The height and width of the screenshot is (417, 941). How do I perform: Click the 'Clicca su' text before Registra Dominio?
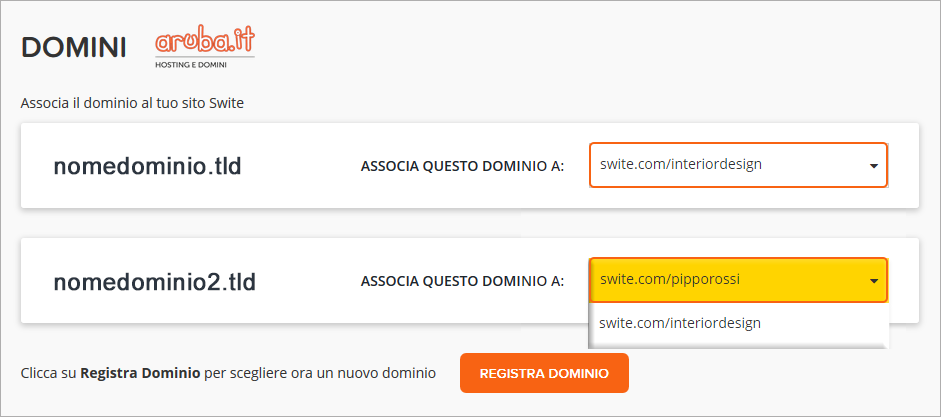click(x=49, y=373)
